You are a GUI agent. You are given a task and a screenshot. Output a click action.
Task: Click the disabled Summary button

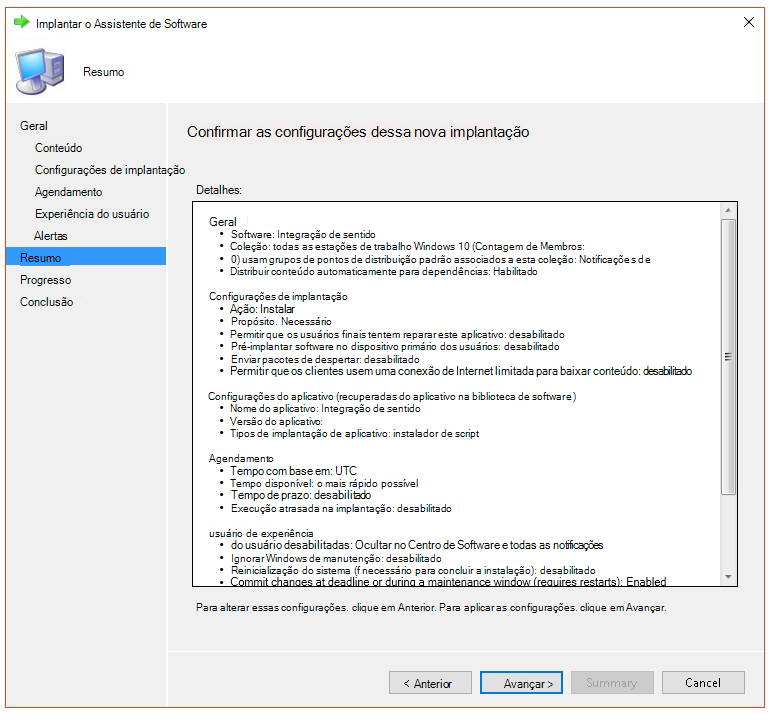[612, 683]
